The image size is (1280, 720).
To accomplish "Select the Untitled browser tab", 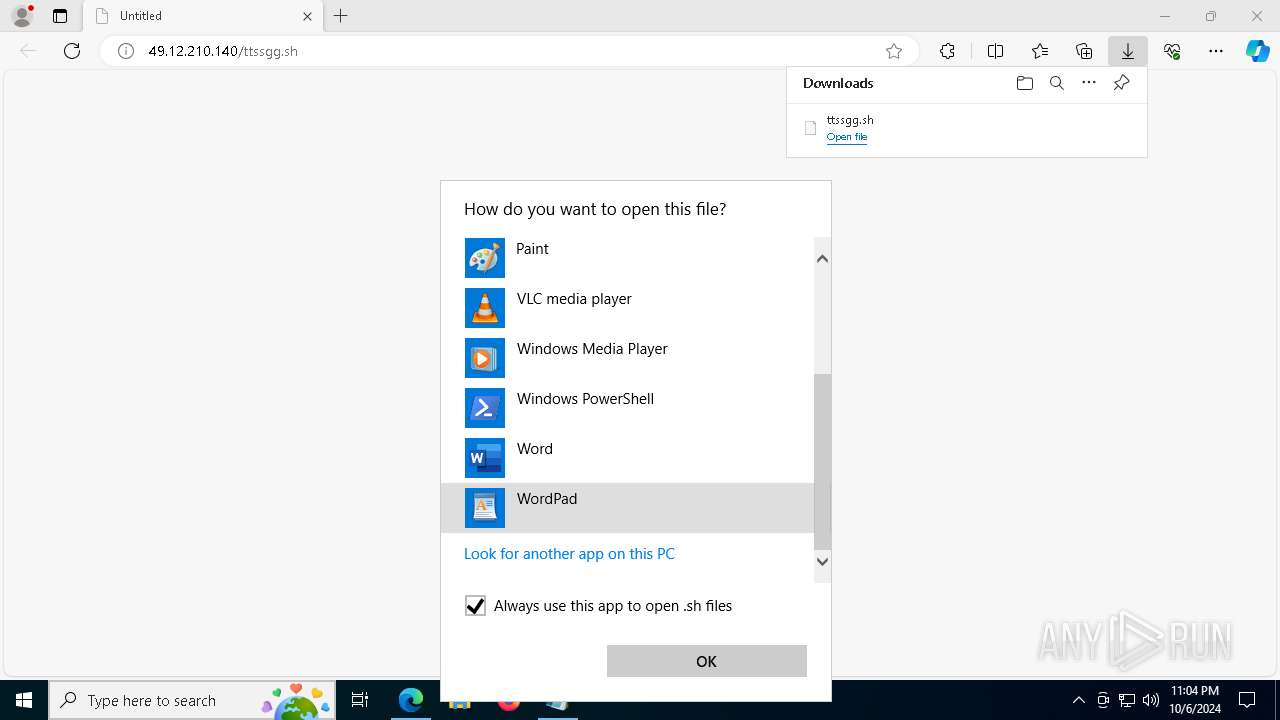I will point(204,16).
